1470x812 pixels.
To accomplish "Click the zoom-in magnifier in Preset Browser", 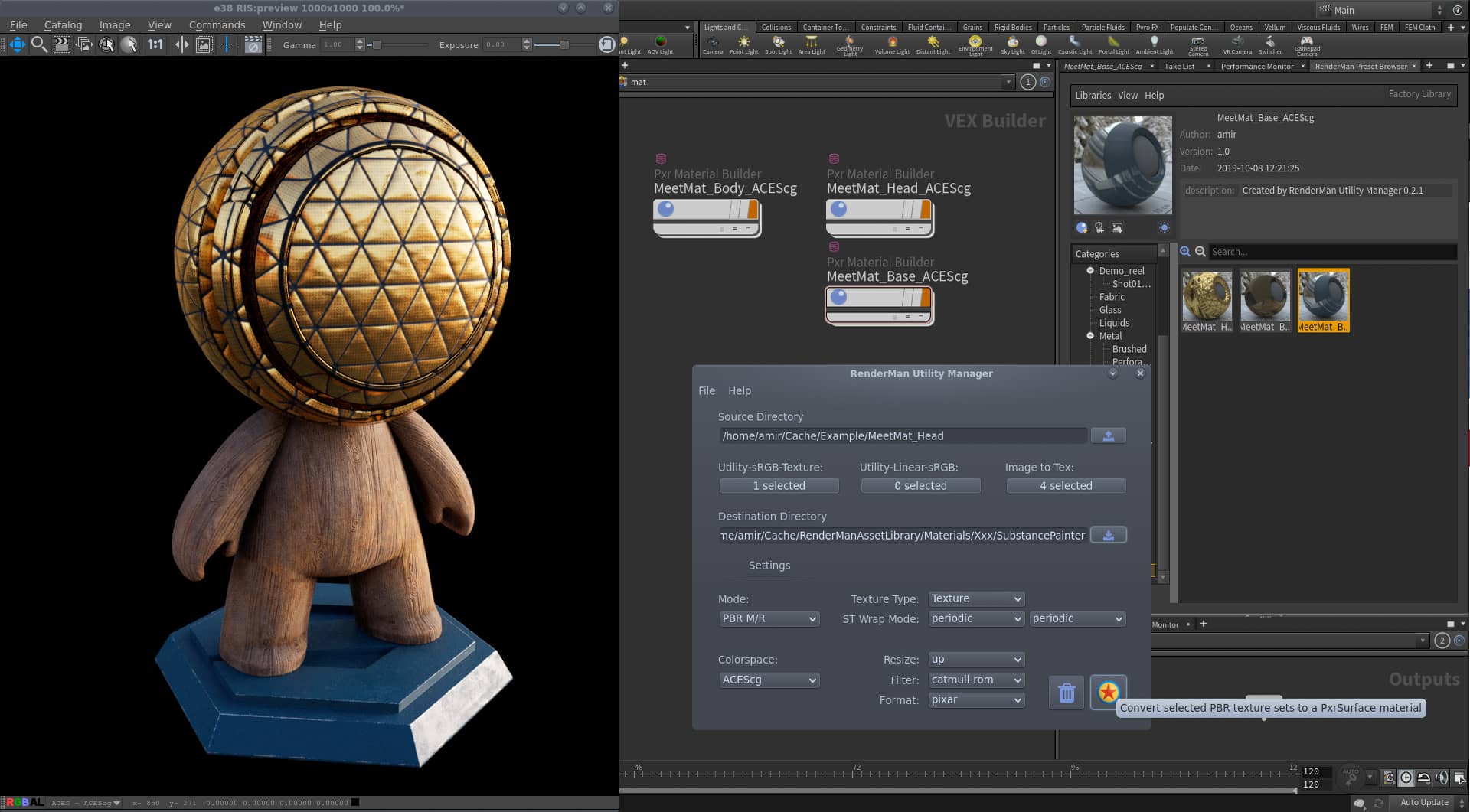I will (x=1185, y=251).
